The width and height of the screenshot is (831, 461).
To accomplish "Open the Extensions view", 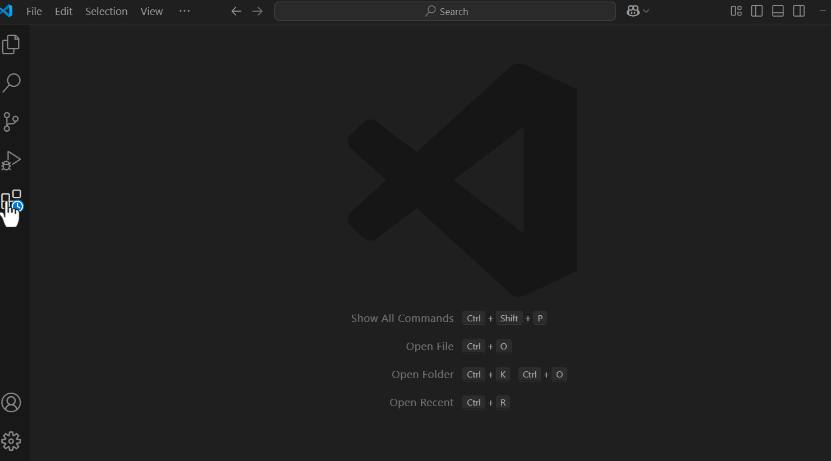I will (x=11, y=200).
